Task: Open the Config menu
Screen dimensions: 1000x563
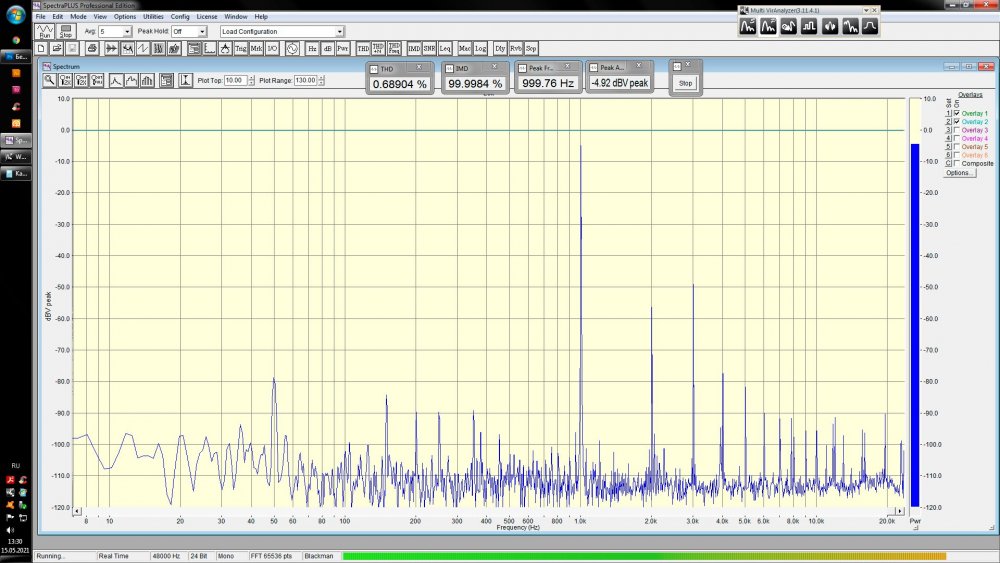Action: (180, 17)
